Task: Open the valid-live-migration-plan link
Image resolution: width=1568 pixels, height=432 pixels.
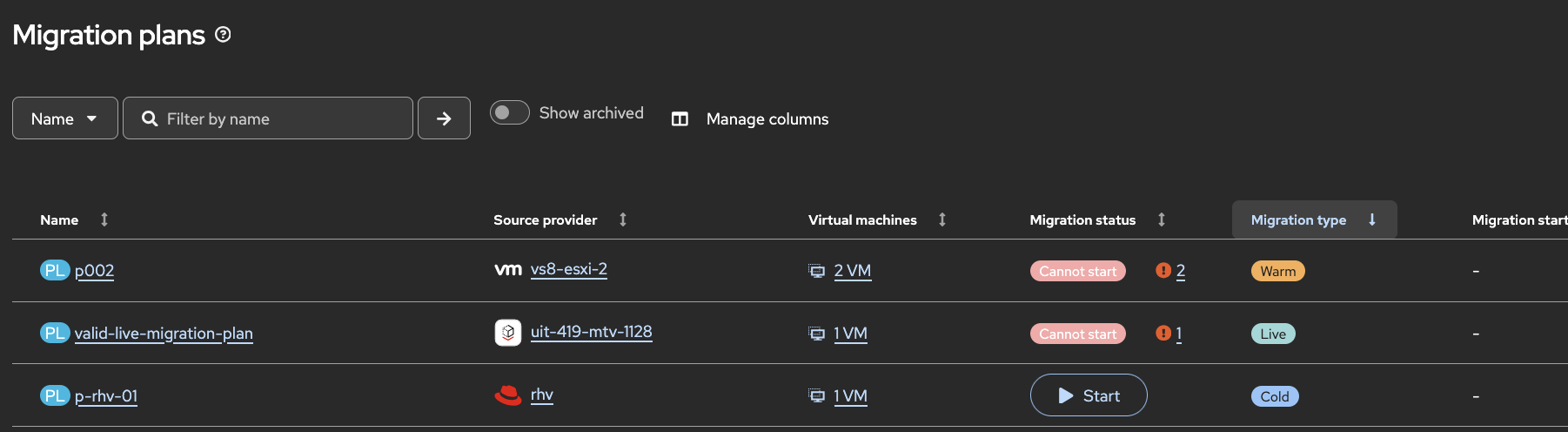Action: [x=164, y=334]
